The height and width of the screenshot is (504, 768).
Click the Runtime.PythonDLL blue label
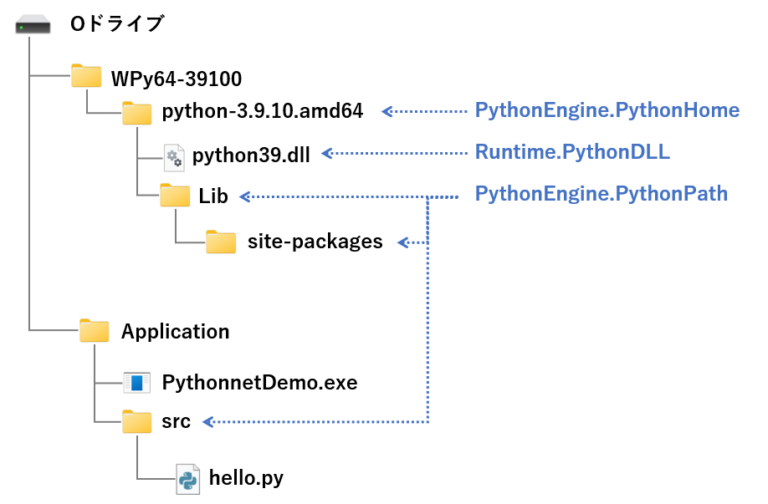click(572, 152)
